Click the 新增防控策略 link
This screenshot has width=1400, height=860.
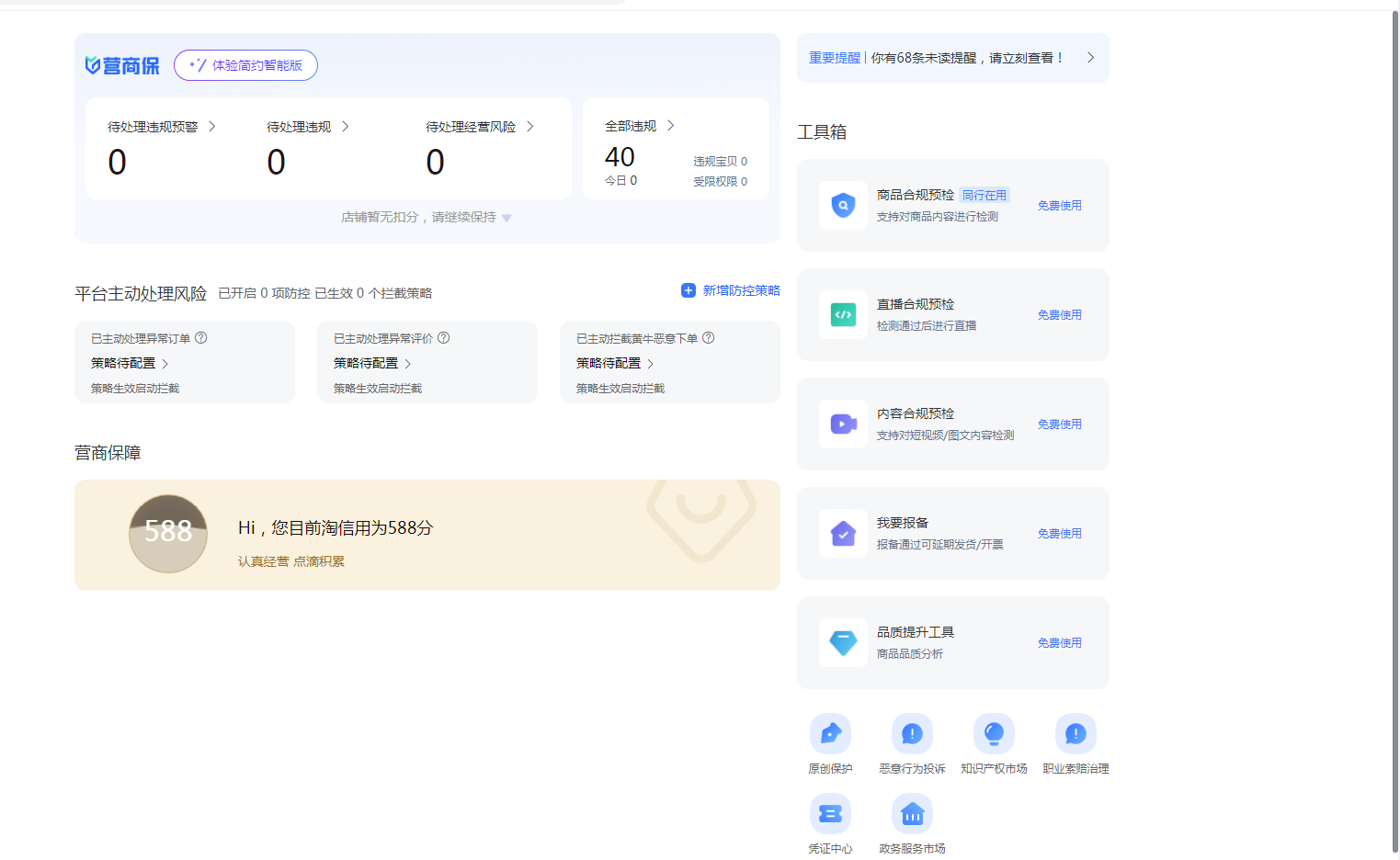[742, 290]
